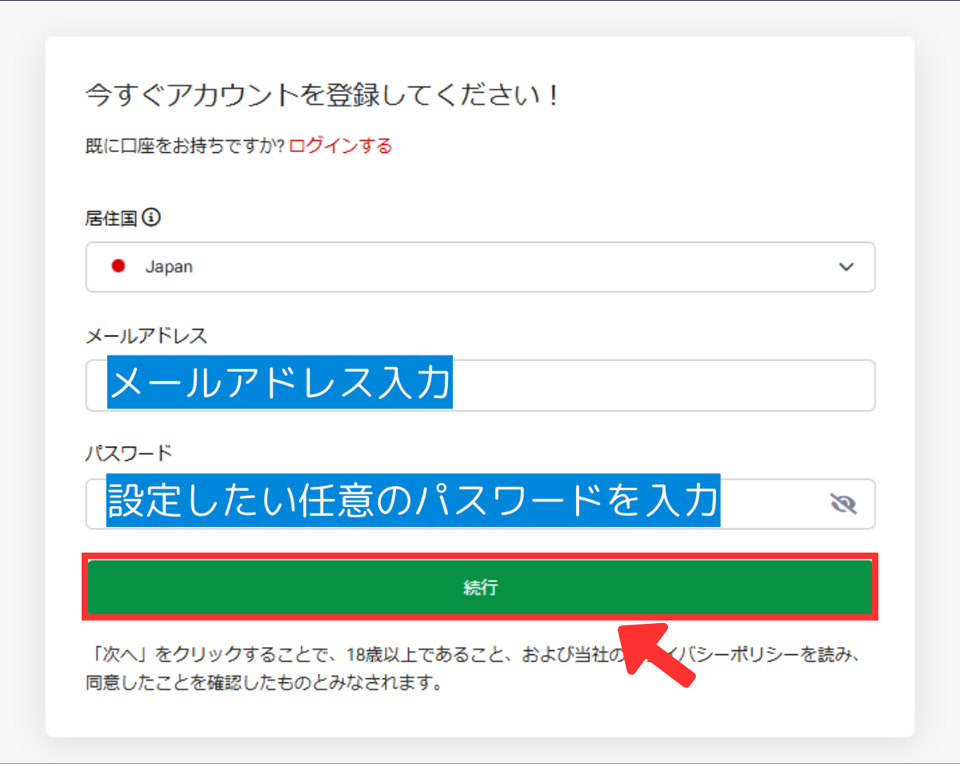Image resolution: width=960 pixels, height=764 pixels.
Task: Click the 今すぐアカウントを登録してください heading
Action: pos(322,96)
